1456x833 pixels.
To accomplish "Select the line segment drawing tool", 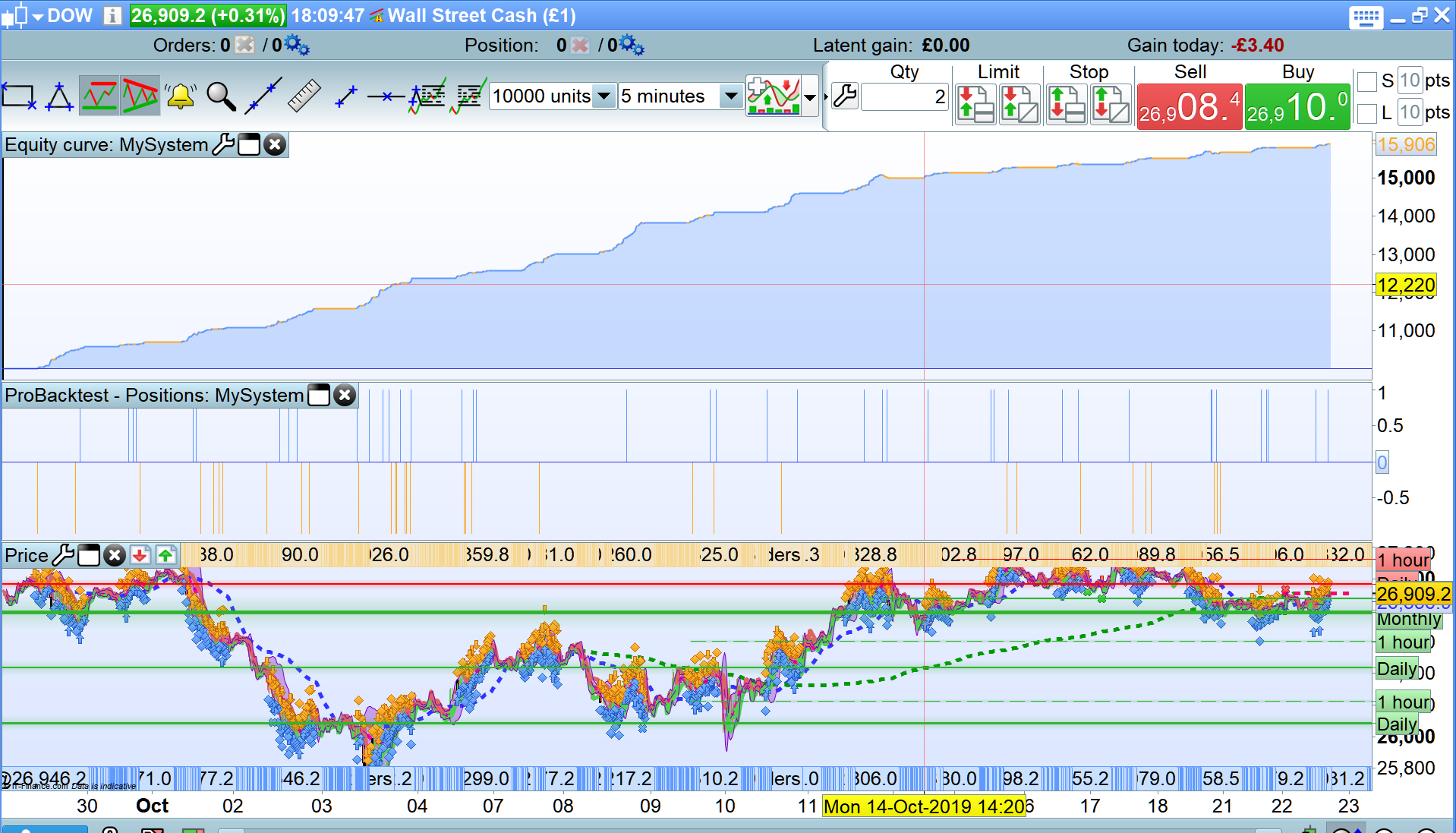I will (345, 96).
